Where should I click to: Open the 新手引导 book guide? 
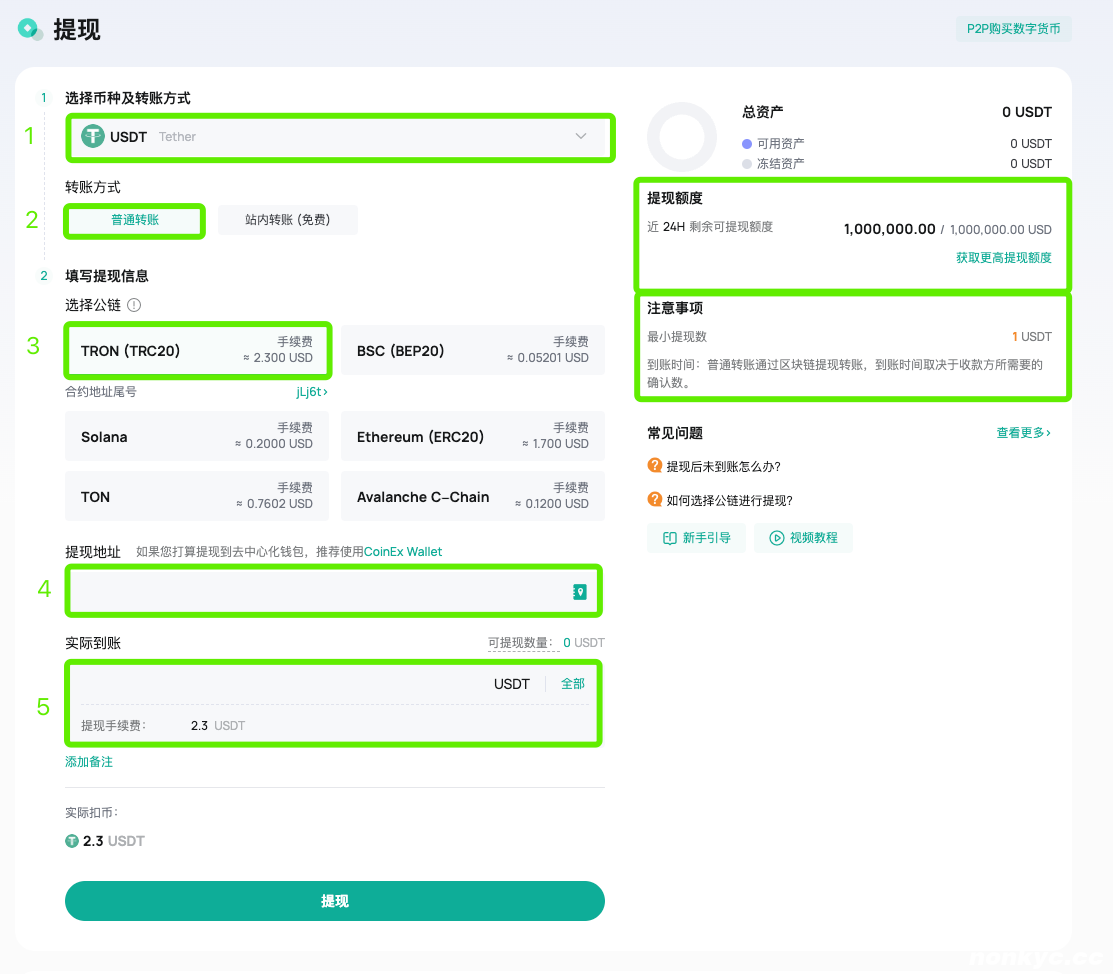click(696, 538)
